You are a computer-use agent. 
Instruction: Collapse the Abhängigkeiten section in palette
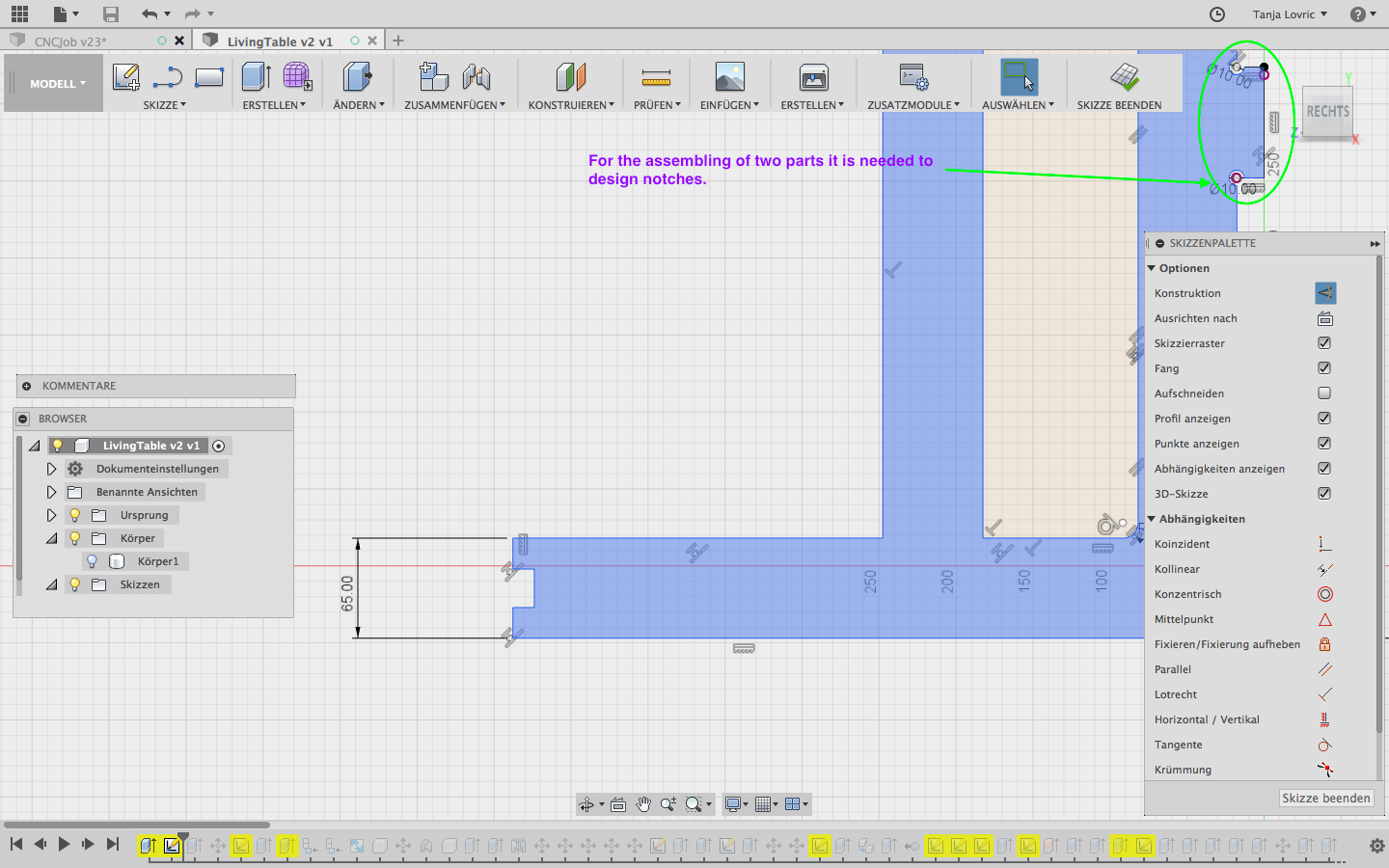tap(1152, 519)
